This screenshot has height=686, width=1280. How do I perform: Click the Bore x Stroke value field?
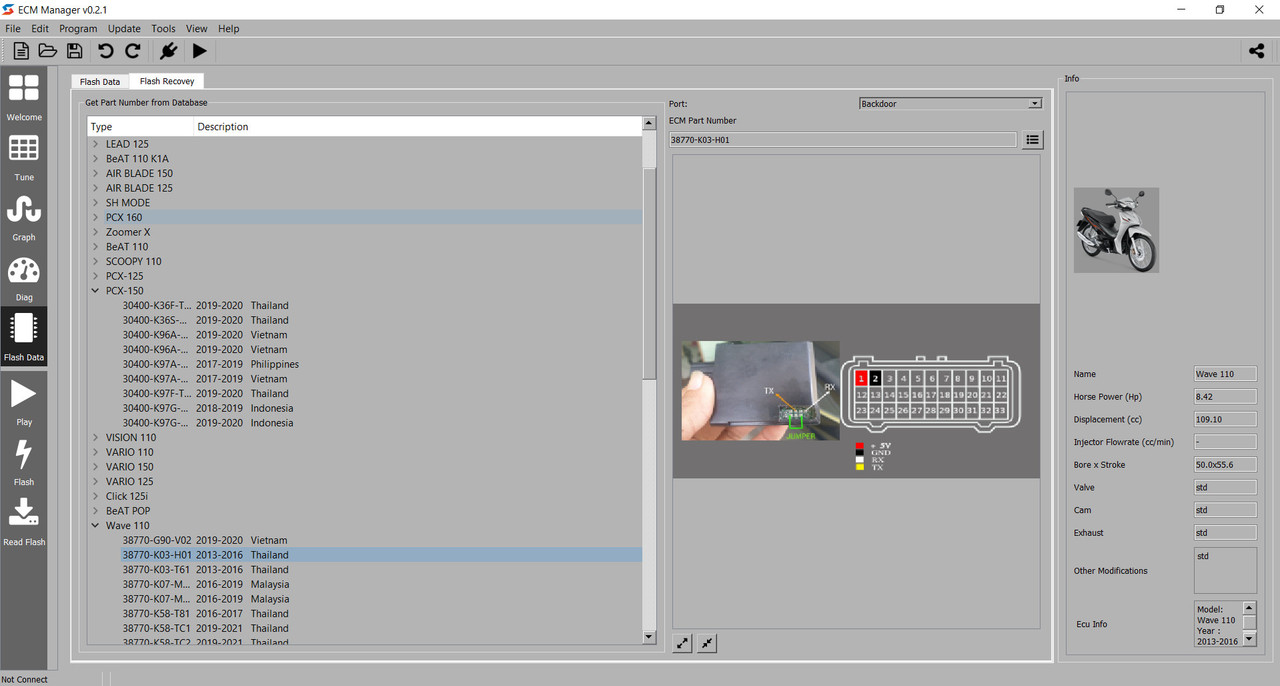(x=1225, y=465)
